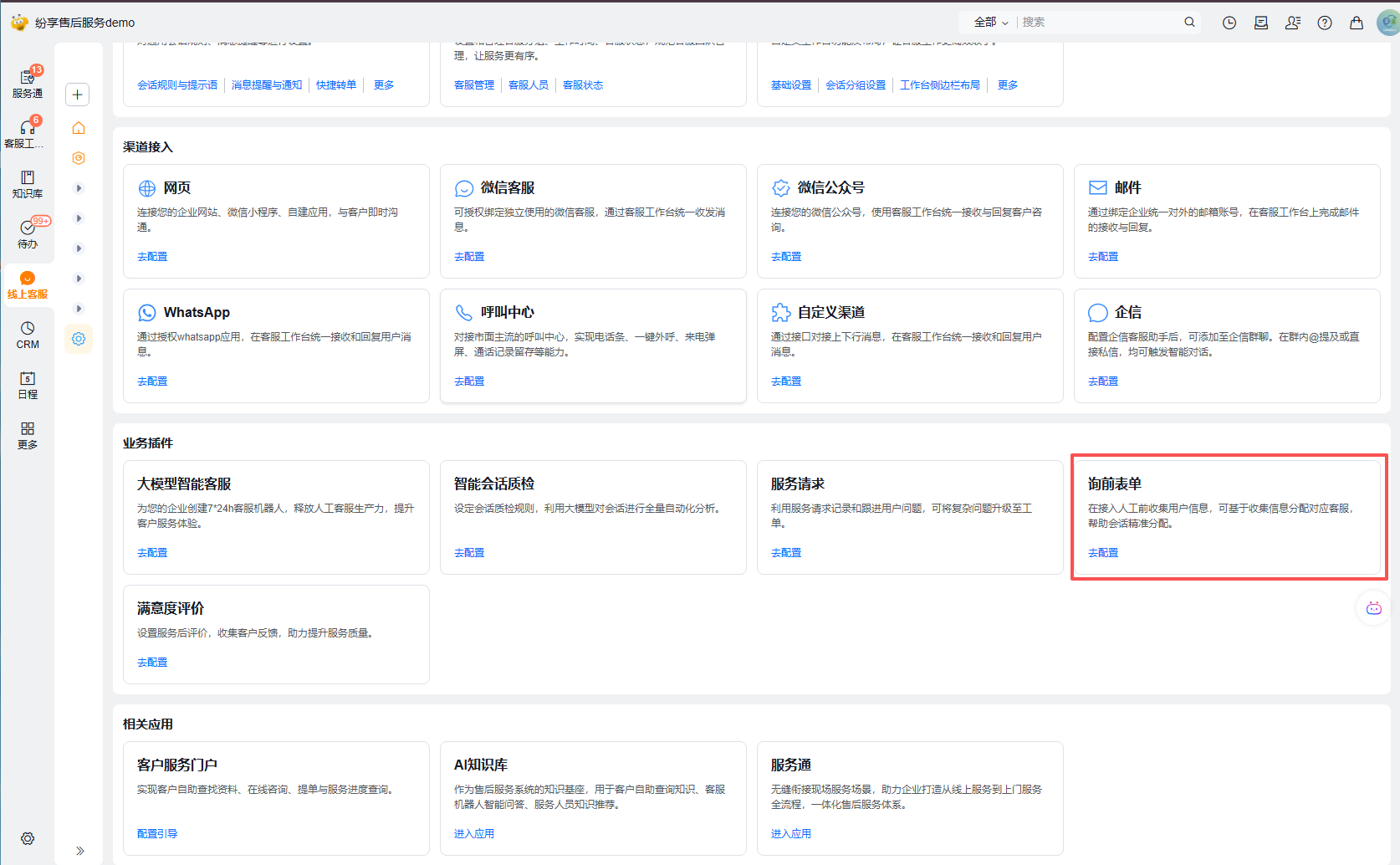
Task: Click 去配置 on the 满意度评价 card
Action: pyautogui.click(x=152, y=663)
